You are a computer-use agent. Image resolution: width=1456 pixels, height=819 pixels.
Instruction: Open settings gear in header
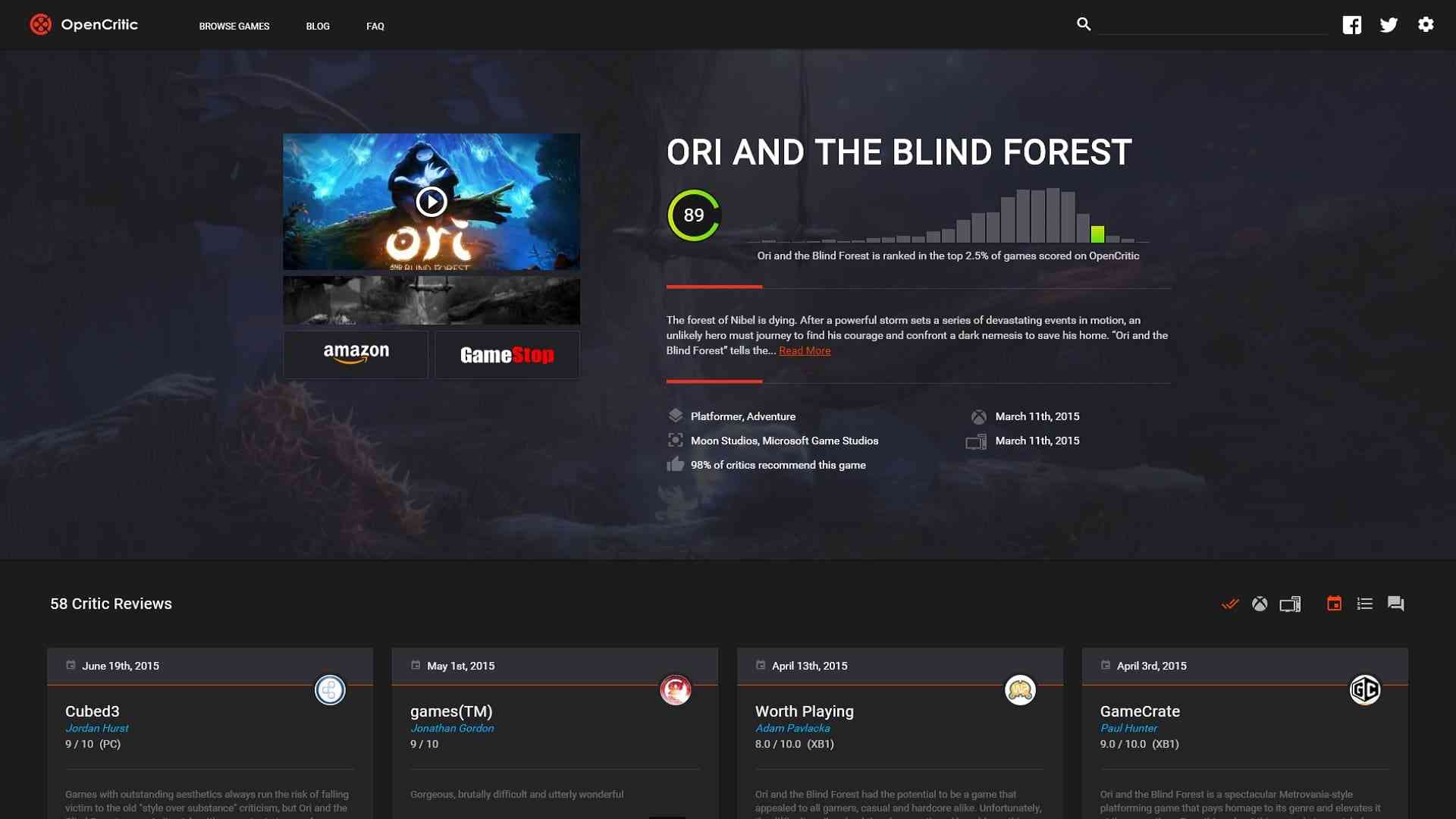[1426, 24]
